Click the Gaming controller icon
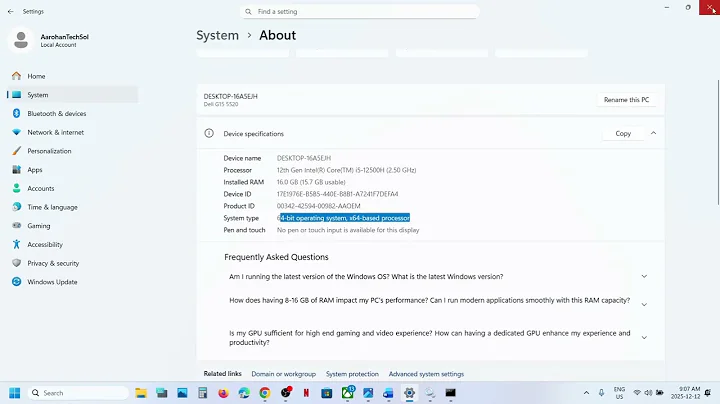The width and height of the screenshot is (720, 404). (x=17, y=225)
